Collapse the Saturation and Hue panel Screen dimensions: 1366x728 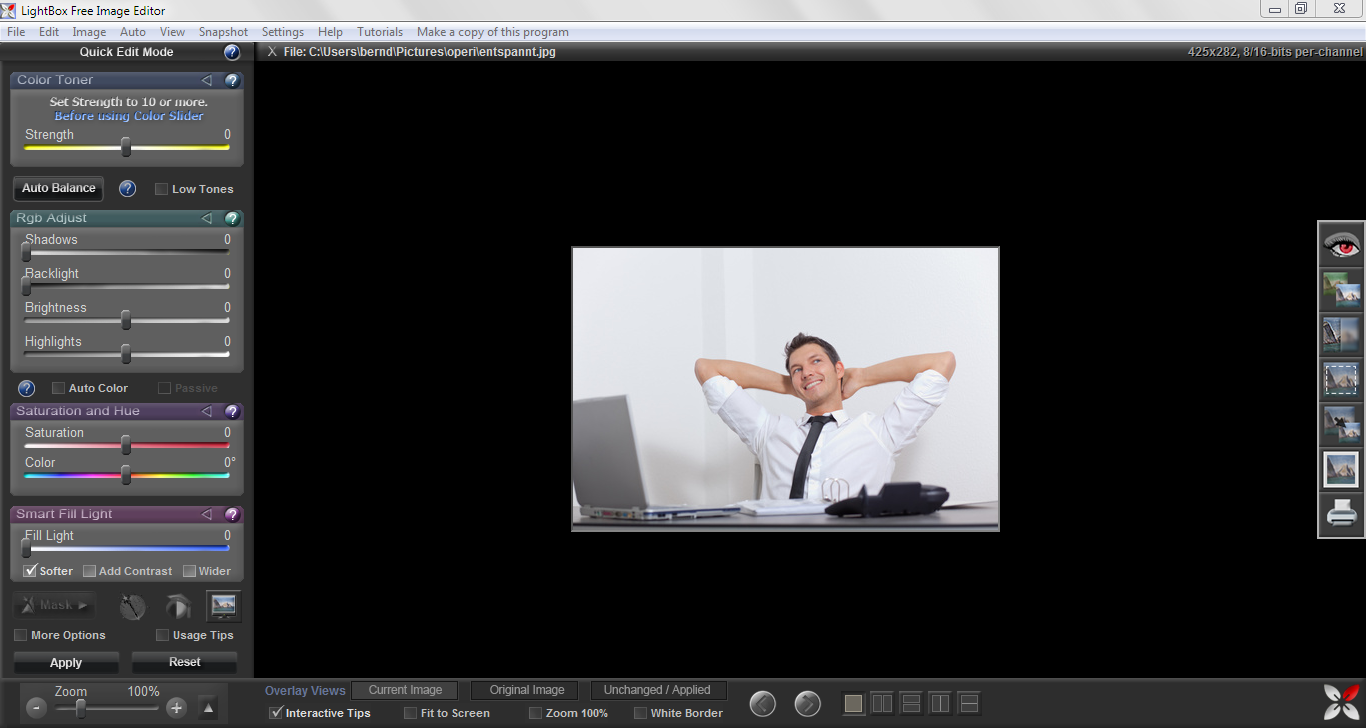coord(207,411)
